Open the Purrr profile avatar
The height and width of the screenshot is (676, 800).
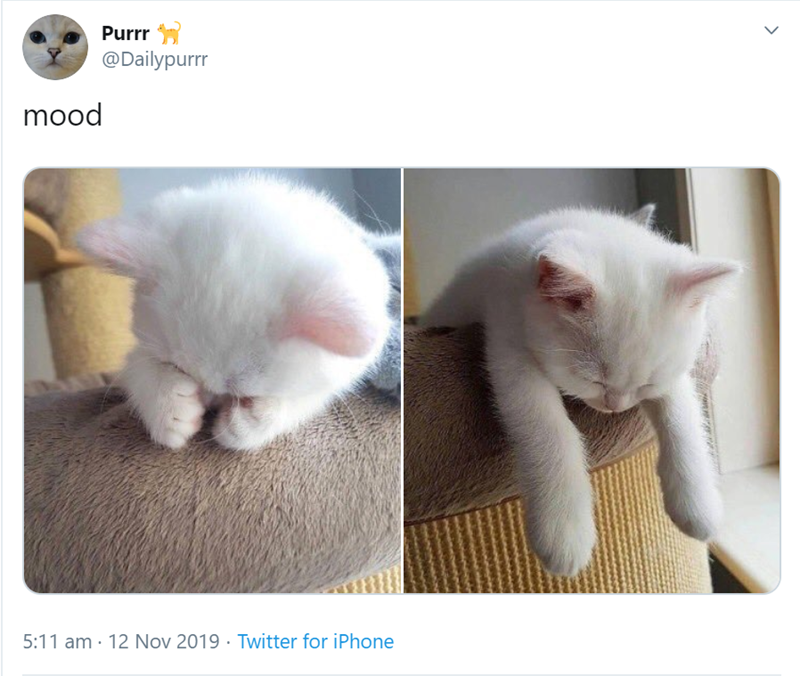(x=55, y=47)
